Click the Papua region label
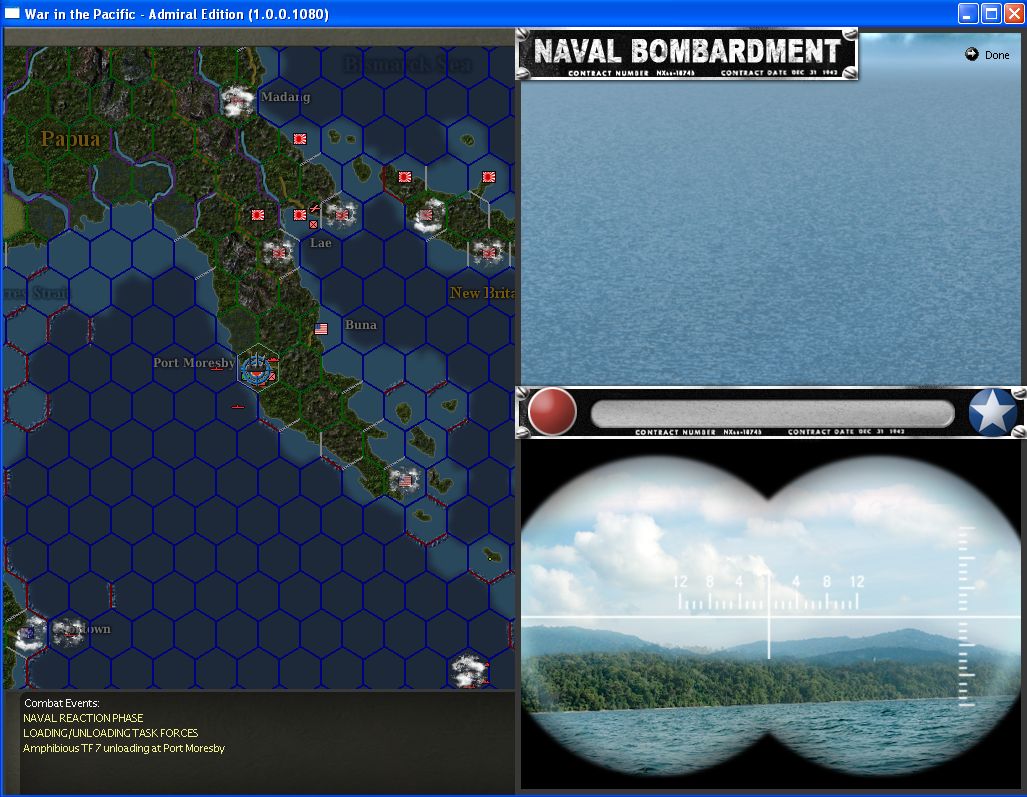 (71, 139)
